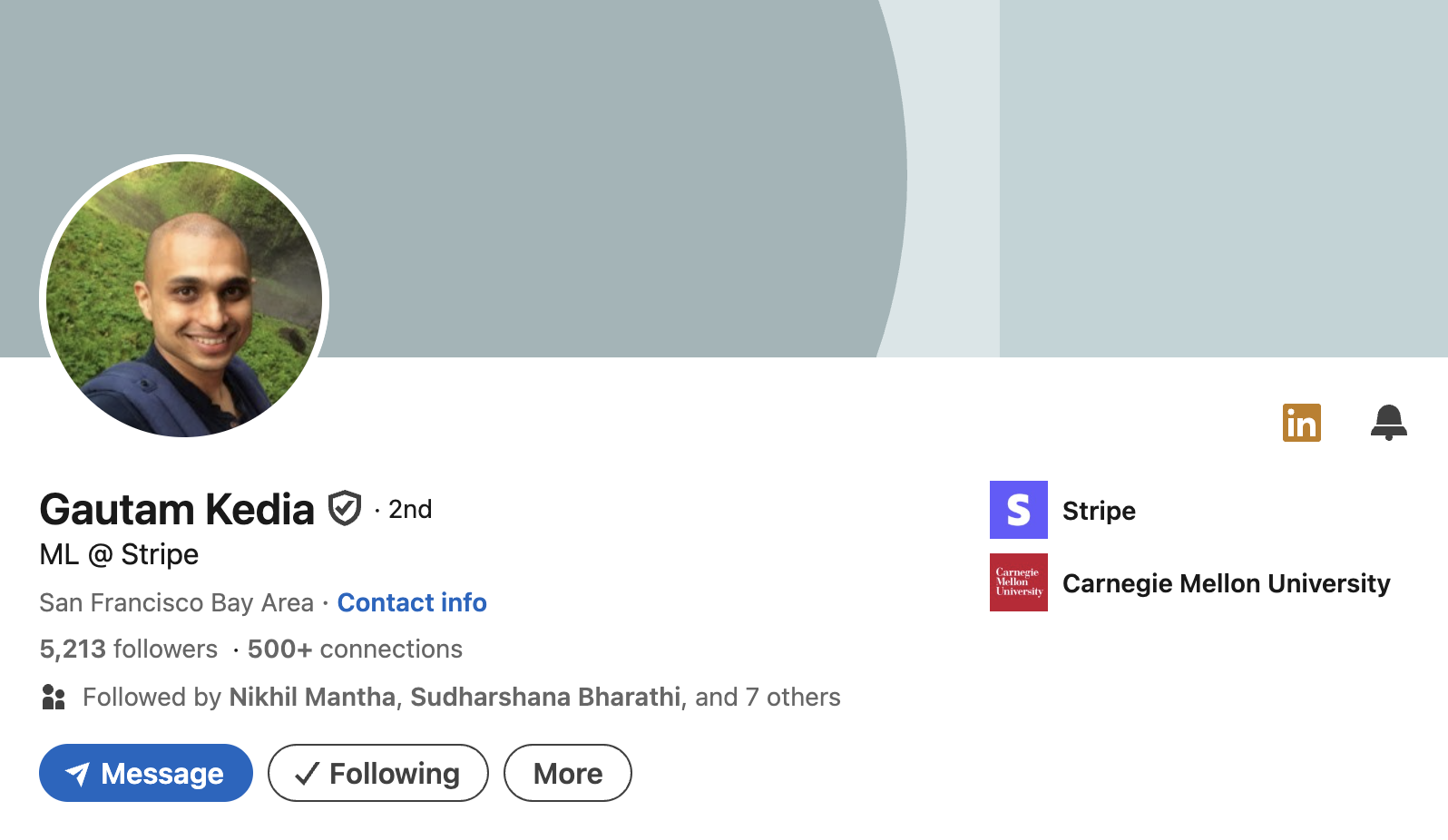Open Carnegie Mellon University page
Image resolution: width=1448 pixels, height=840 pixels.
[1227, 582]
